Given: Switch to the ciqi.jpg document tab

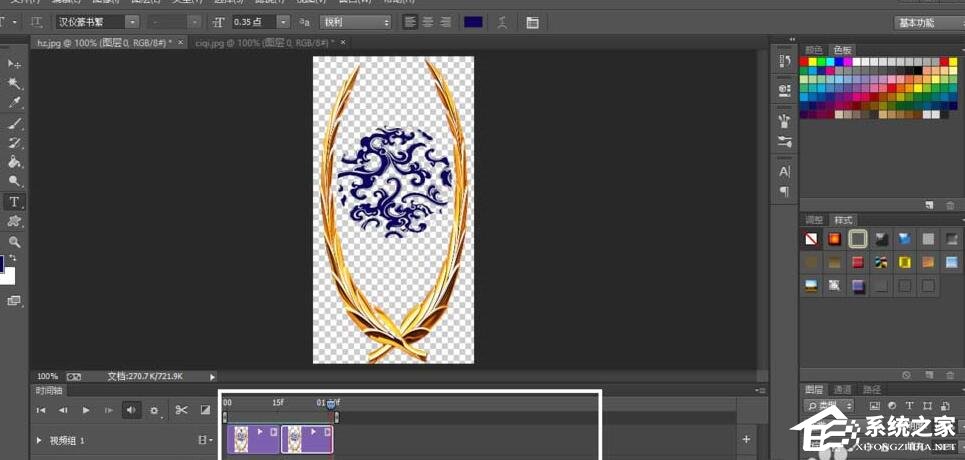Looking at the screenshot, I should pos(258,43).
